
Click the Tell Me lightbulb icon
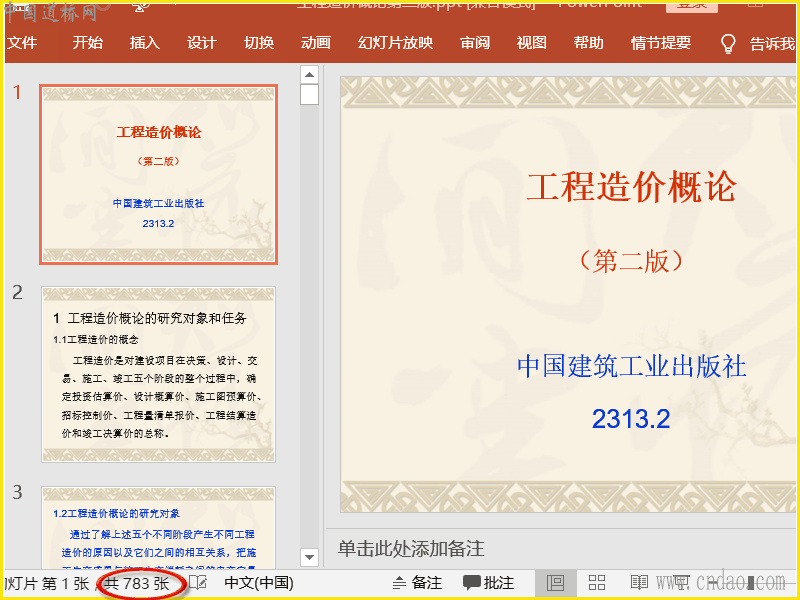click(x=728, y=44)
